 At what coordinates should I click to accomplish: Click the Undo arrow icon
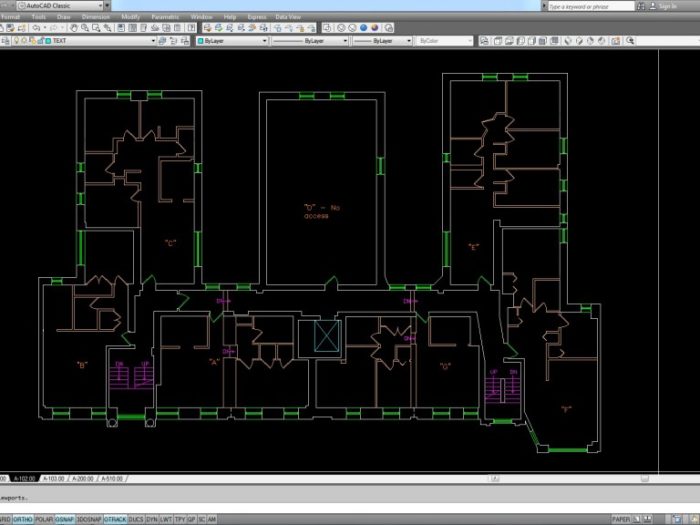coord(37,28)
